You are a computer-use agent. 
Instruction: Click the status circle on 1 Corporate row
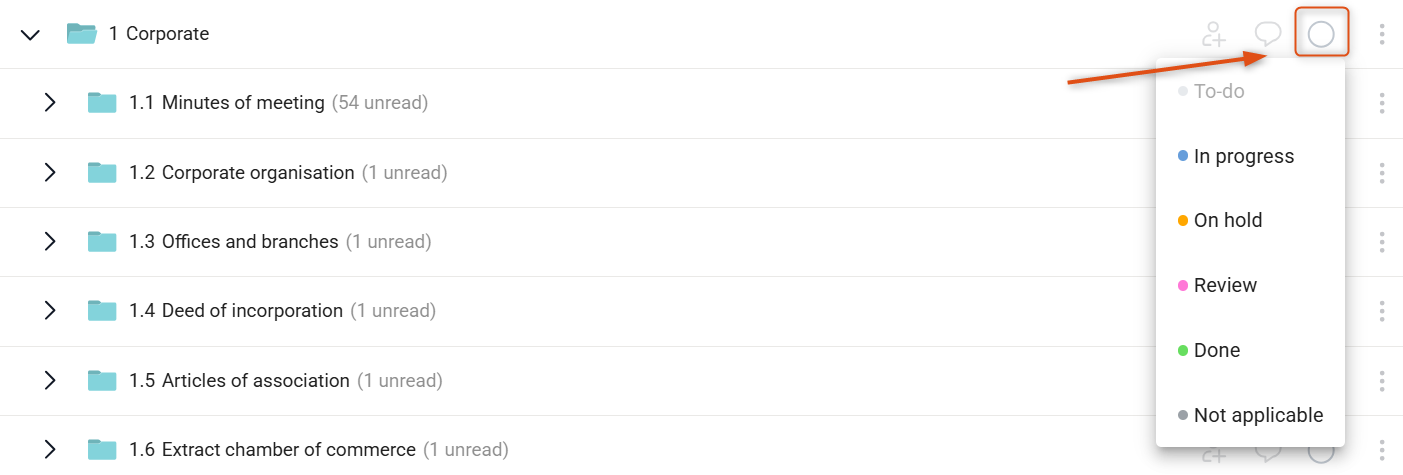pyautogui.click(x=1321, y=34)
